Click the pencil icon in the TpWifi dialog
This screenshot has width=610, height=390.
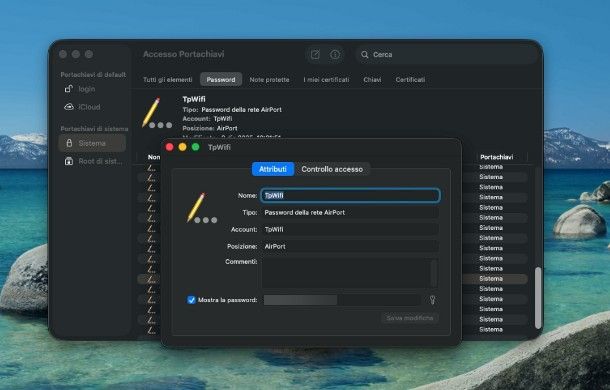coord(201,207)
